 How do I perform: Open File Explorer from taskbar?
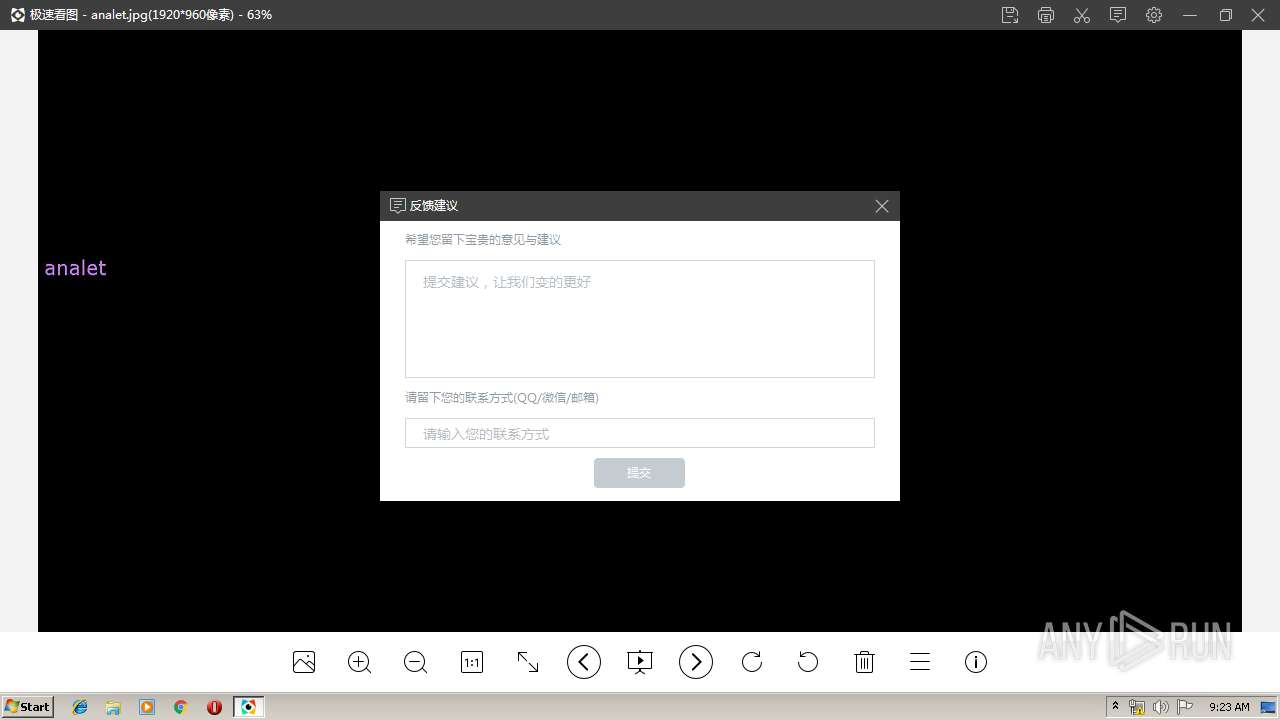113,707
